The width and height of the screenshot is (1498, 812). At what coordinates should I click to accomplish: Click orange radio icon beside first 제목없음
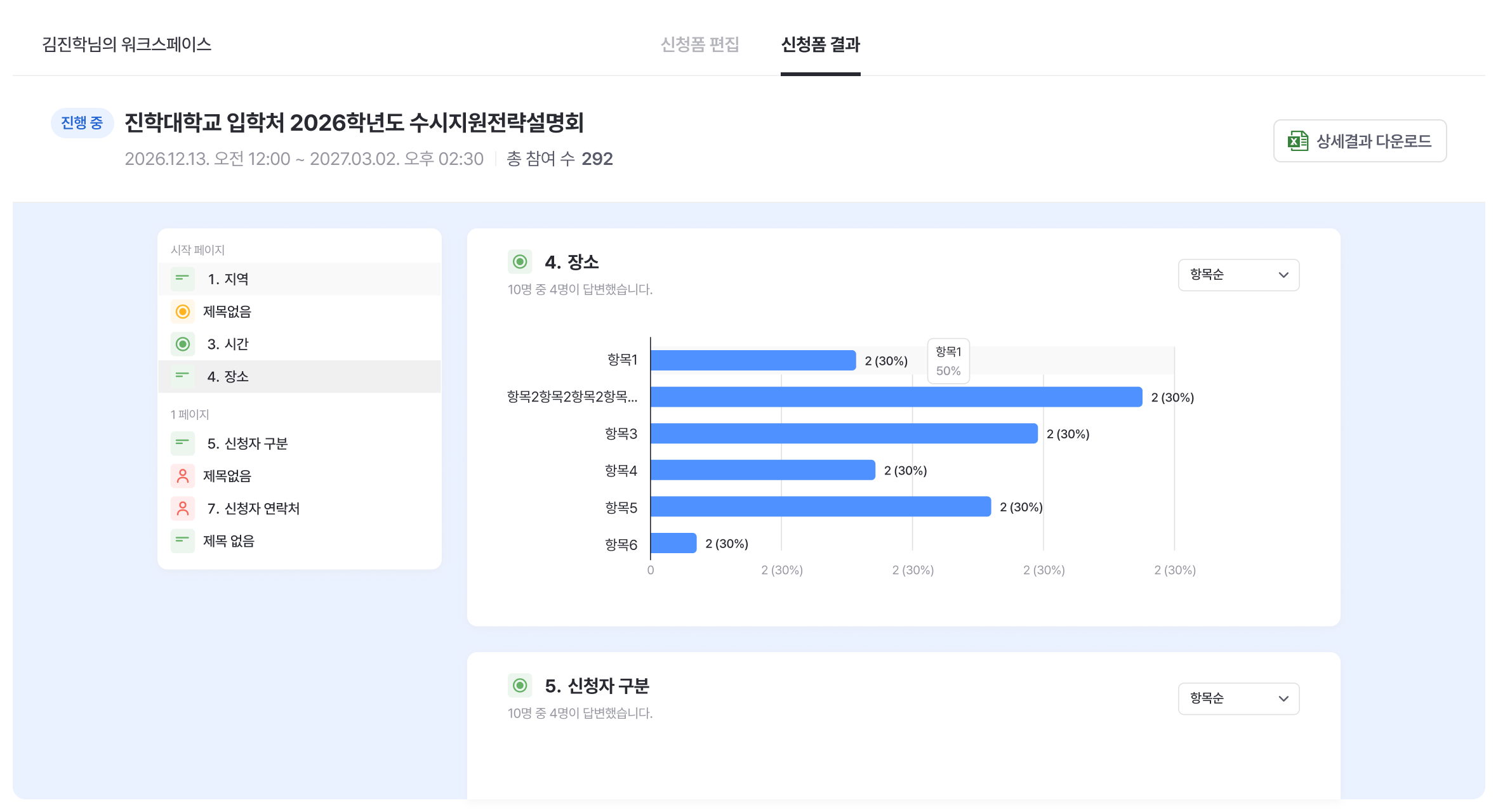pyautogui.click(x=182, y=311)
